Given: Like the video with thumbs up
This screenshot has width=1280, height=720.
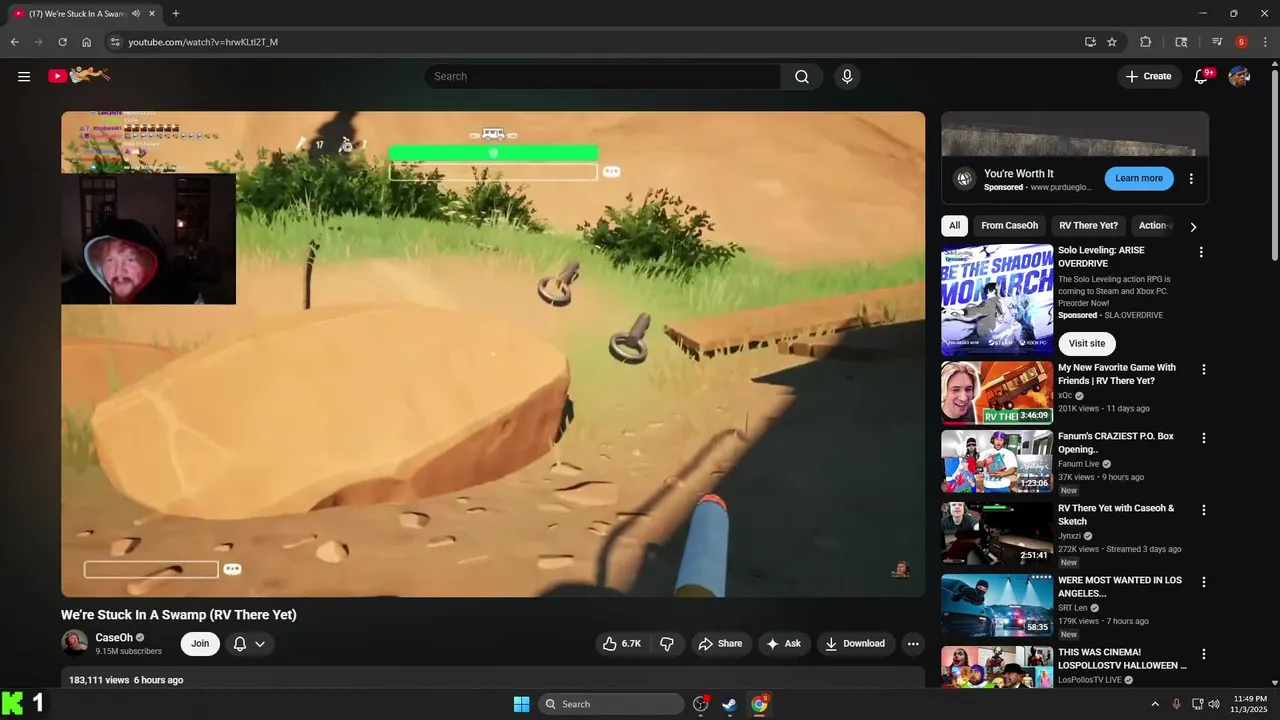Looking at the screenshot, I should (621, 644).
